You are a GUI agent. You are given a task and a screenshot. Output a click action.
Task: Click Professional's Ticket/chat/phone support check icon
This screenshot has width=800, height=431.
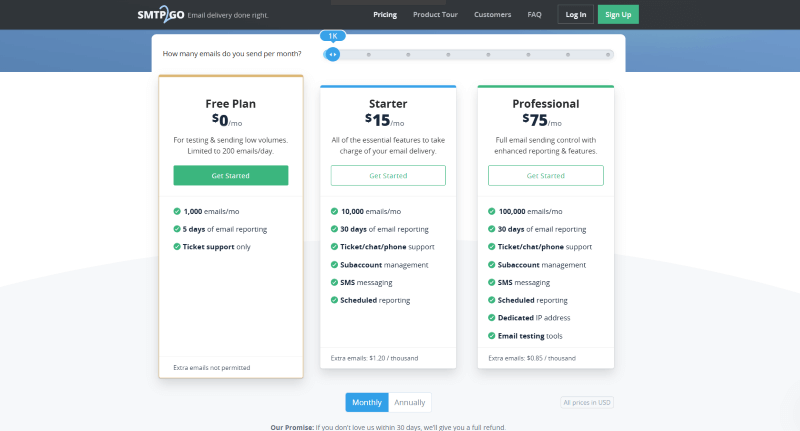(x=492, y=246)
